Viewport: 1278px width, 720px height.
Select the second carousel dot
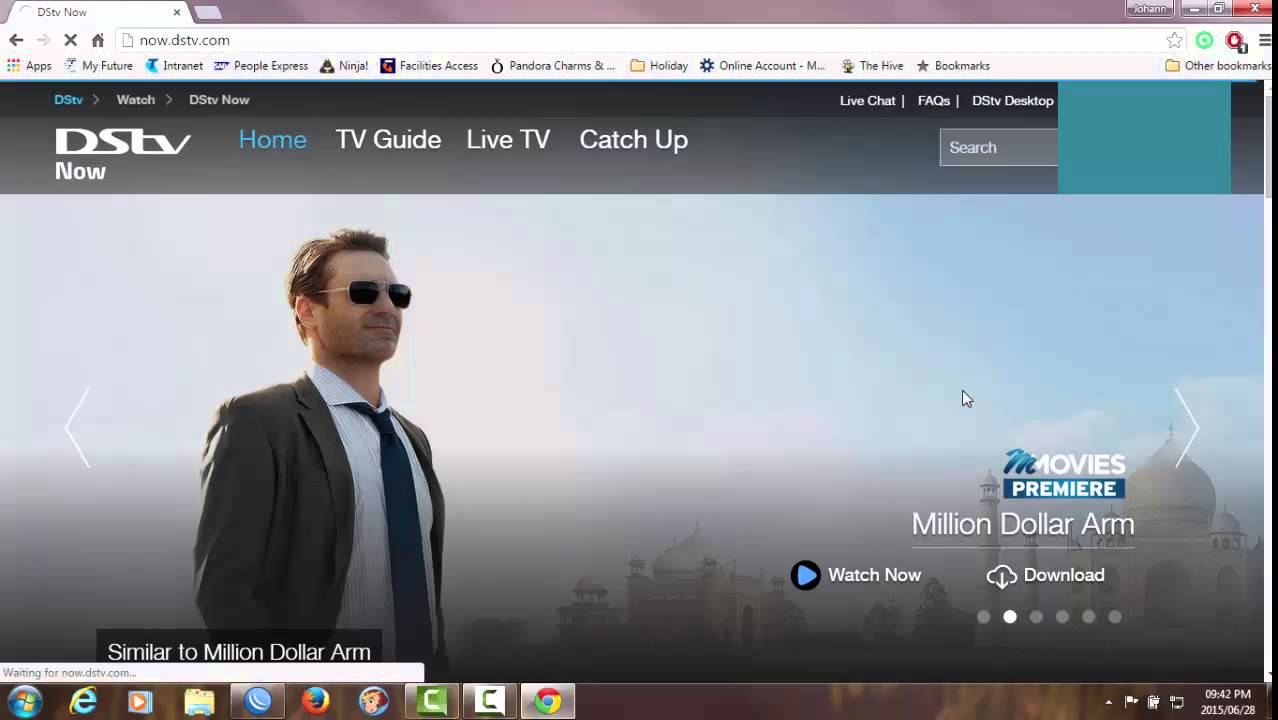click(x=1010, y=617)
